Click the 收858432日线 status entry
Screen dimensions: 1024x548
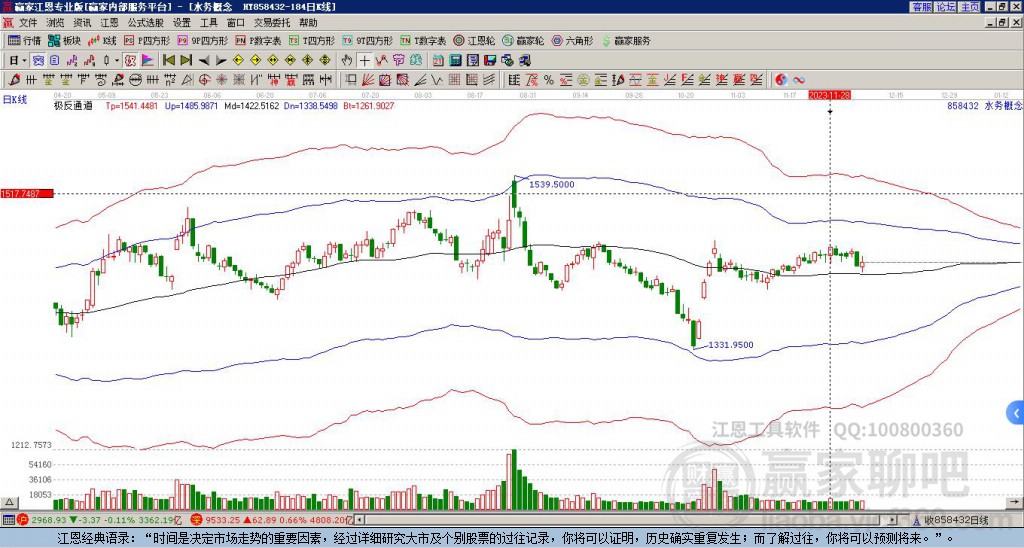[x=950, y=520]
